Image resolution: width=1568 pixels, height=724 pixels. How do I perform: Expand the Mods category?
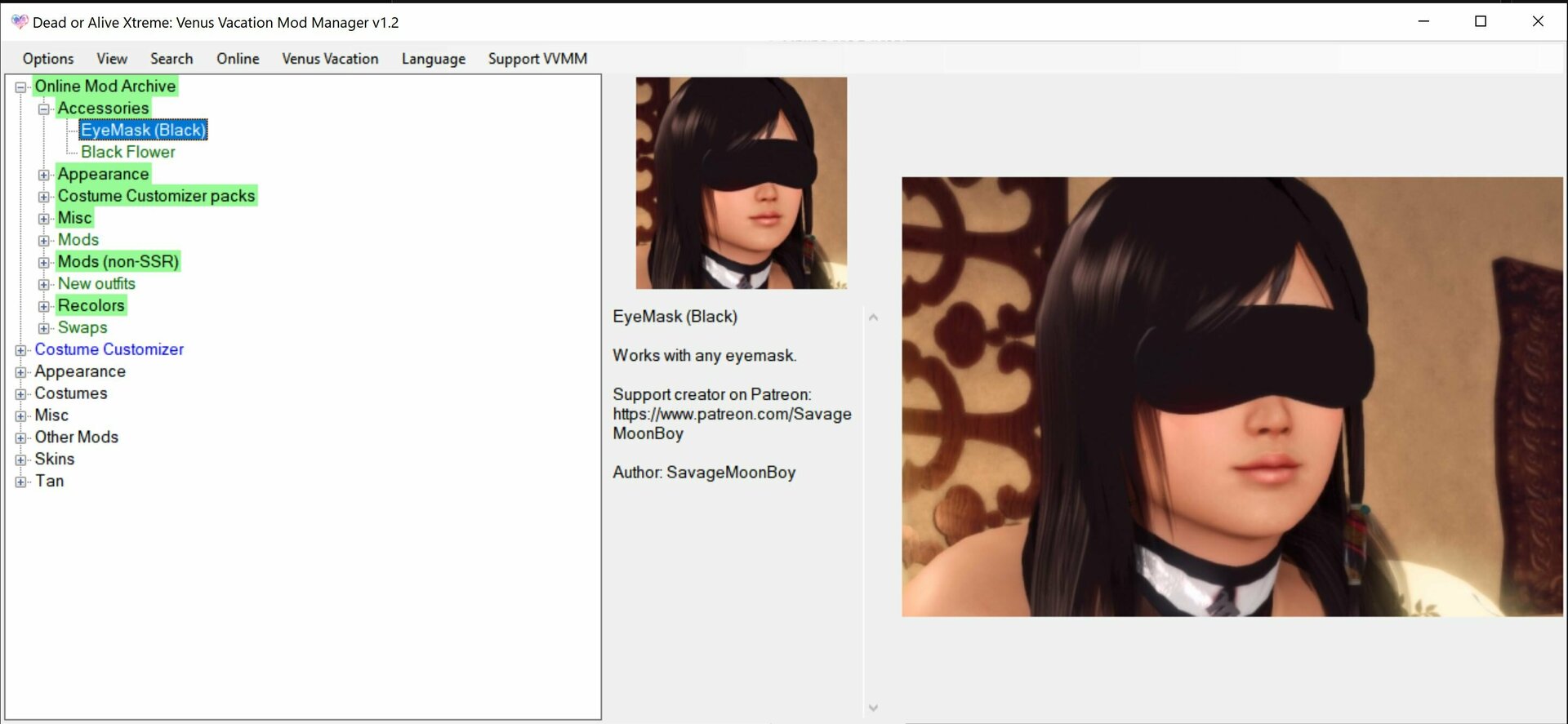click(44, 241)
